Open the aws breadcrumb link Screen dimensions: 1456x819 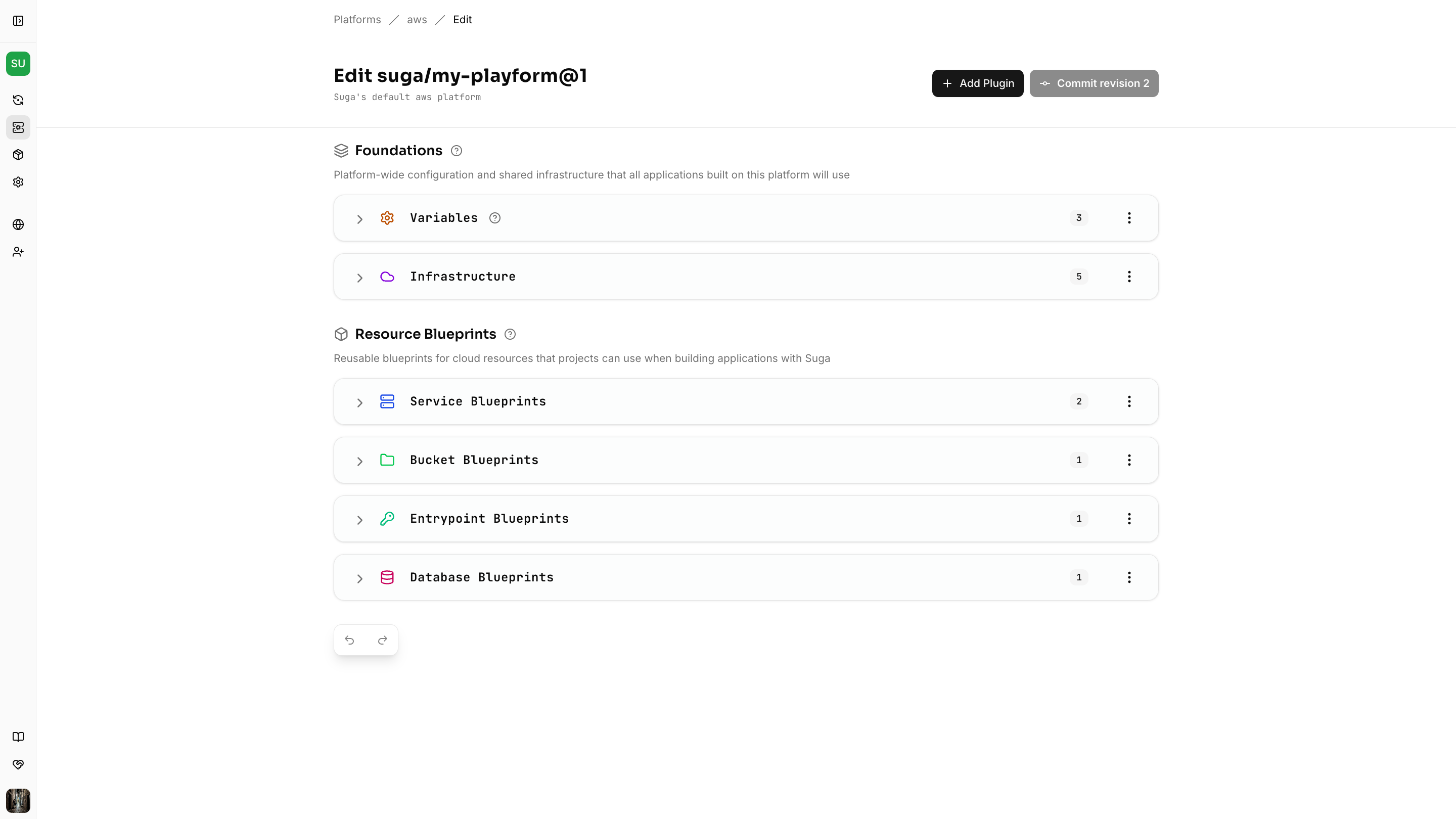click(417, 19)
